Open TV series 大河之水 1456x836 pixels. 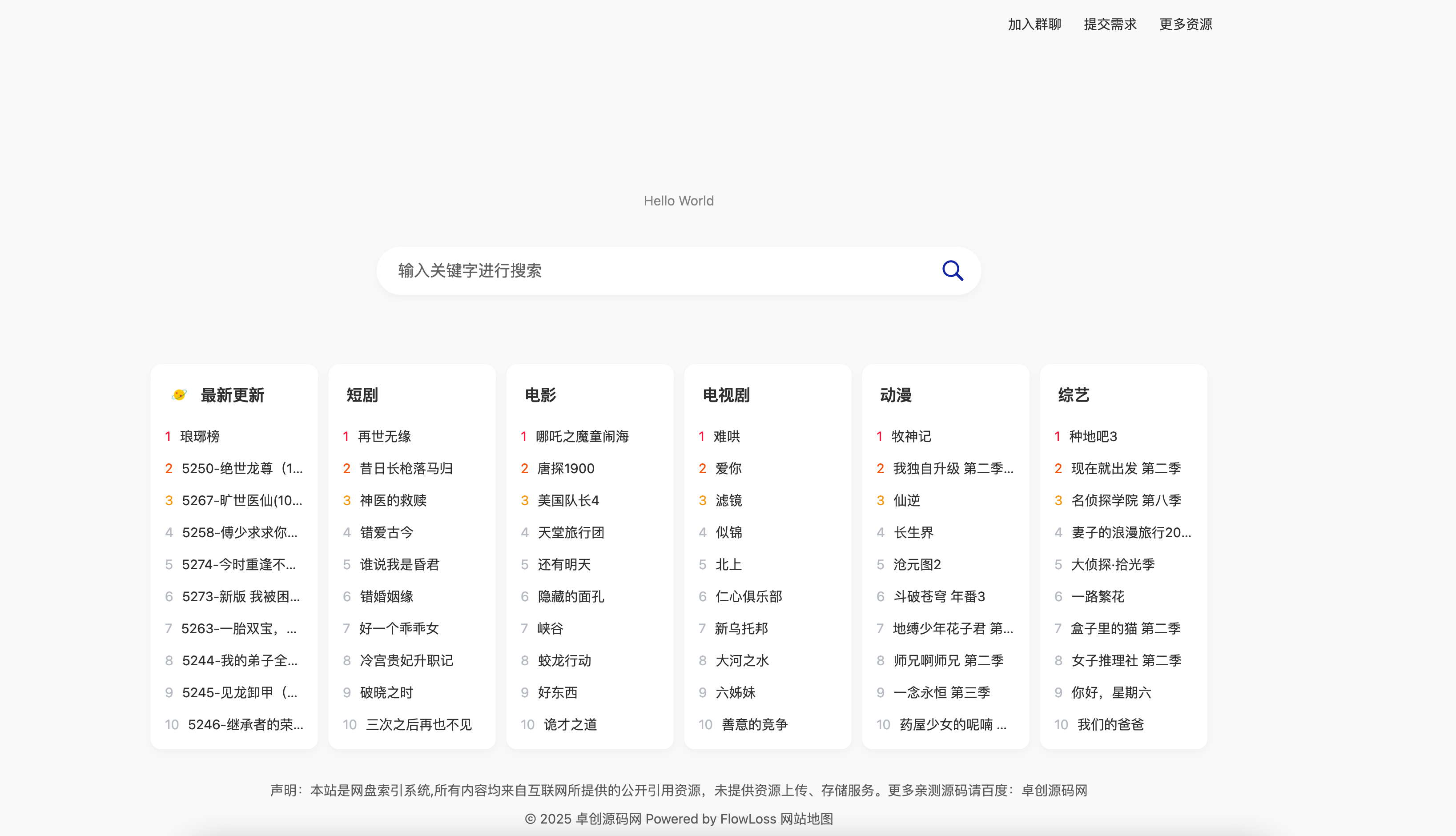[742, 660]
